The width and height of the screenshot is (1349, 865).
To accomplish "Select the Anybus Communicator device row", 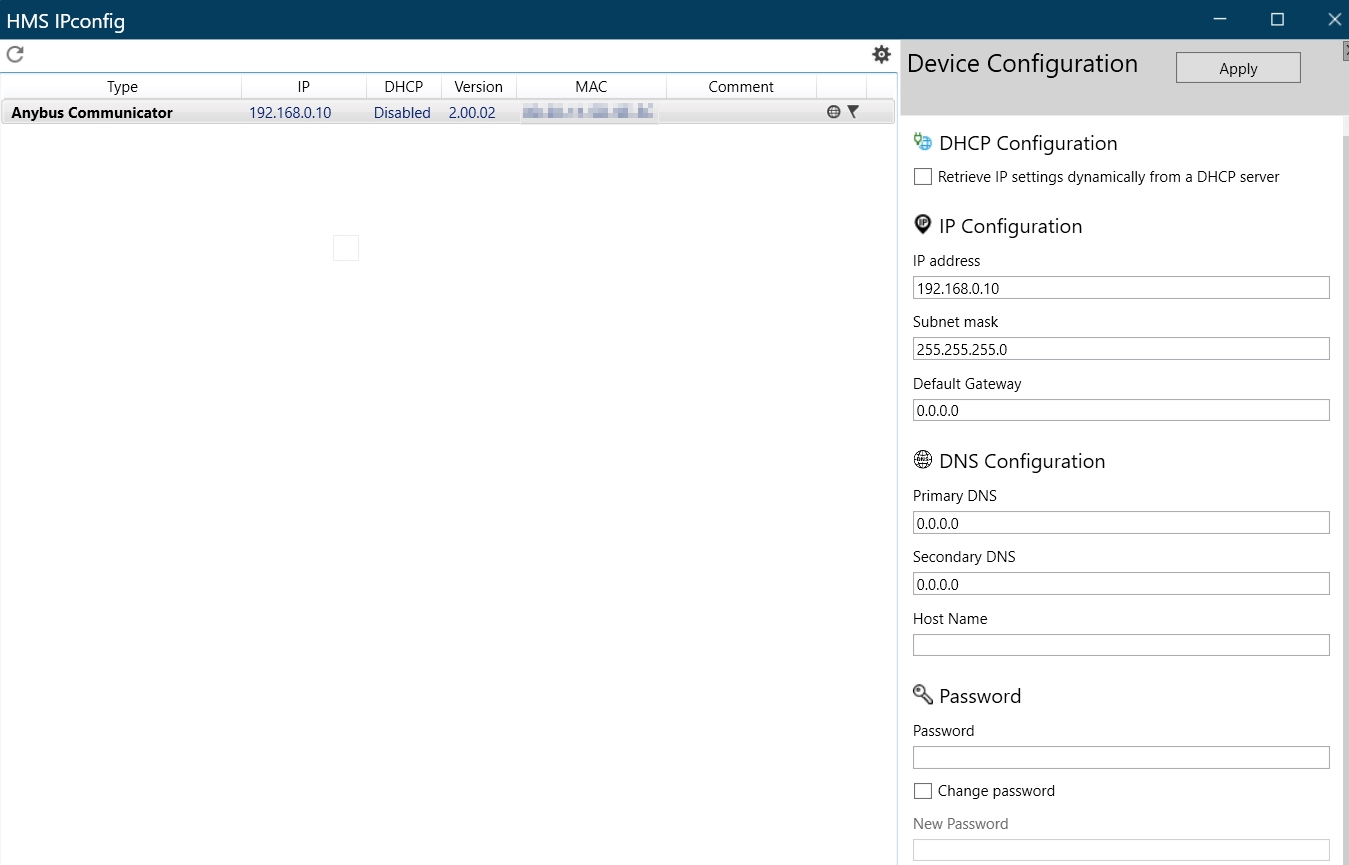I will [x=448, y=112].
